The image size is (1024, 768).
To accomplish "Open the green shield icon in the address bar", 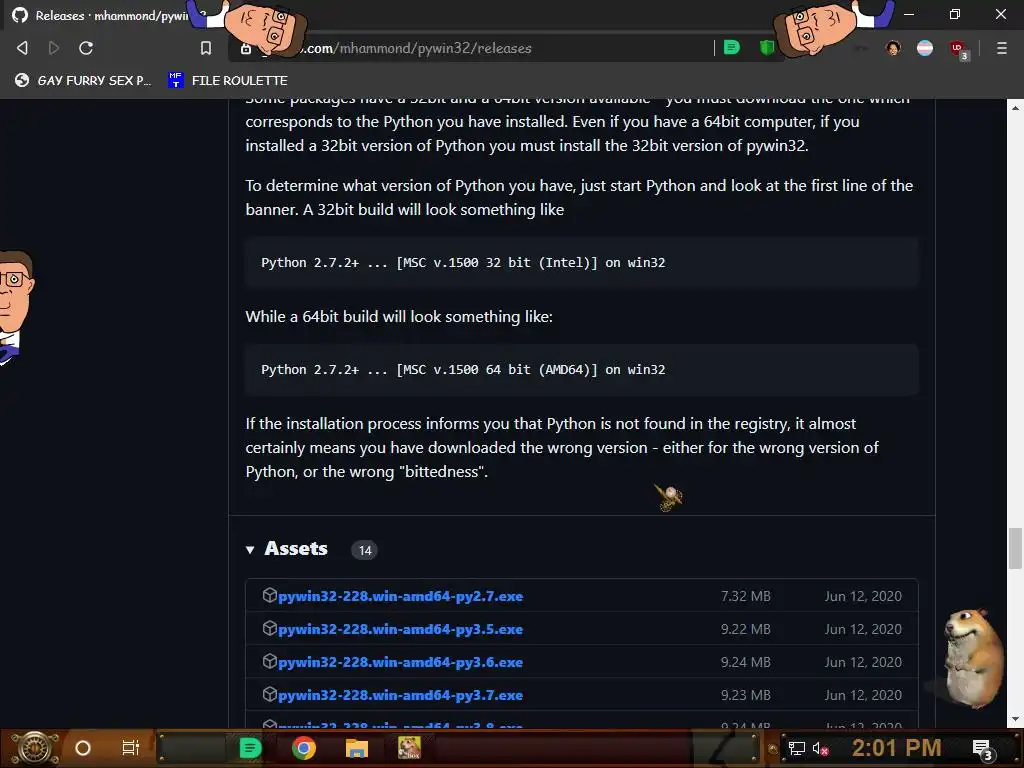I will 767,48.
